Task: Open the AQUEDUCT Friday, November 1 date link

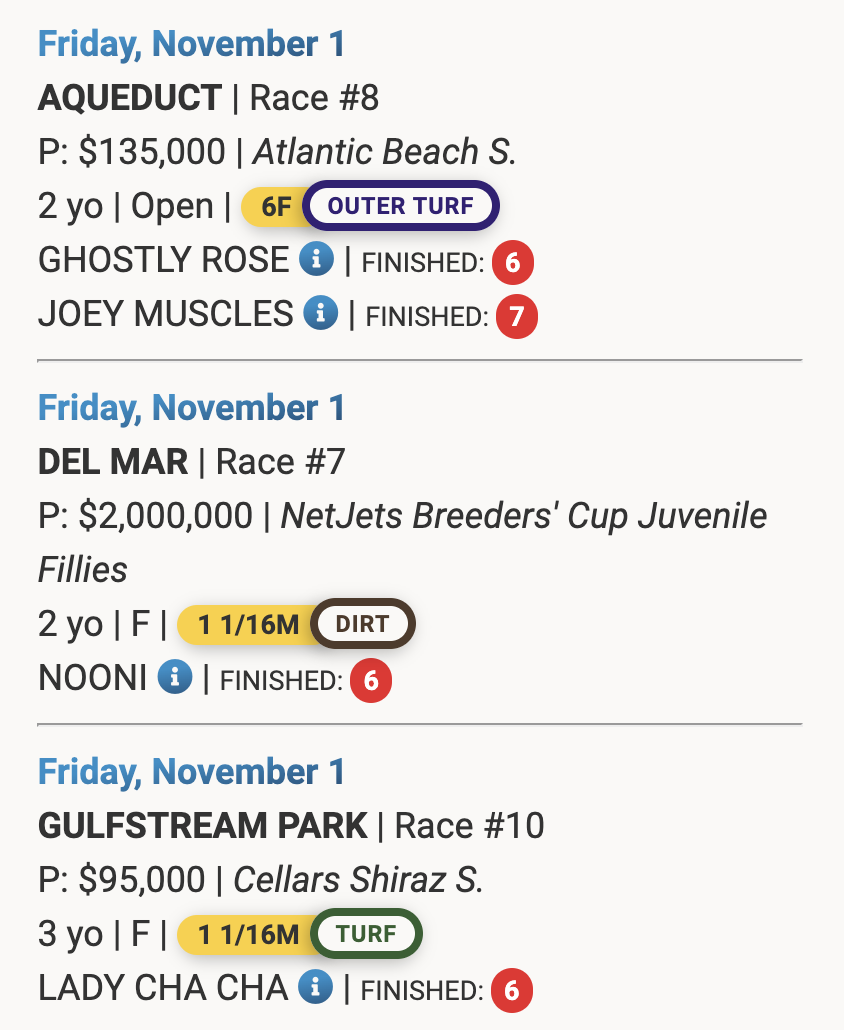Action: point(191,44)
